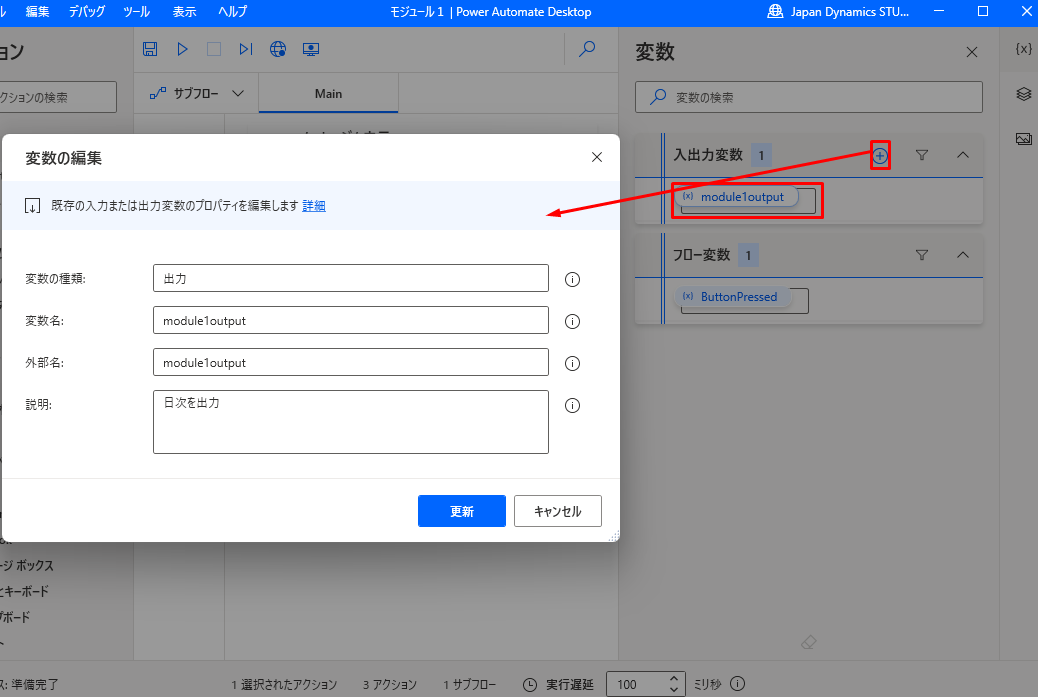
Task: Click the 変数の種類 field showing 出力
Action: (351, 278)
